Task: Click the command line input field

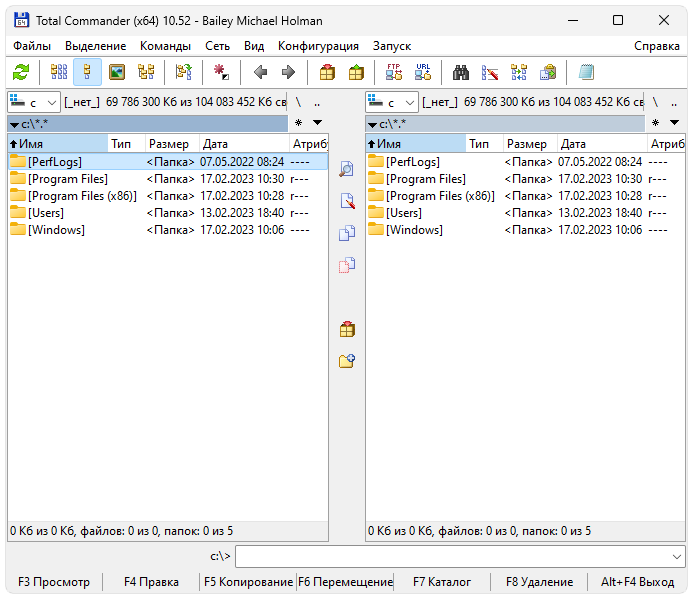Action: coord(450,556)
